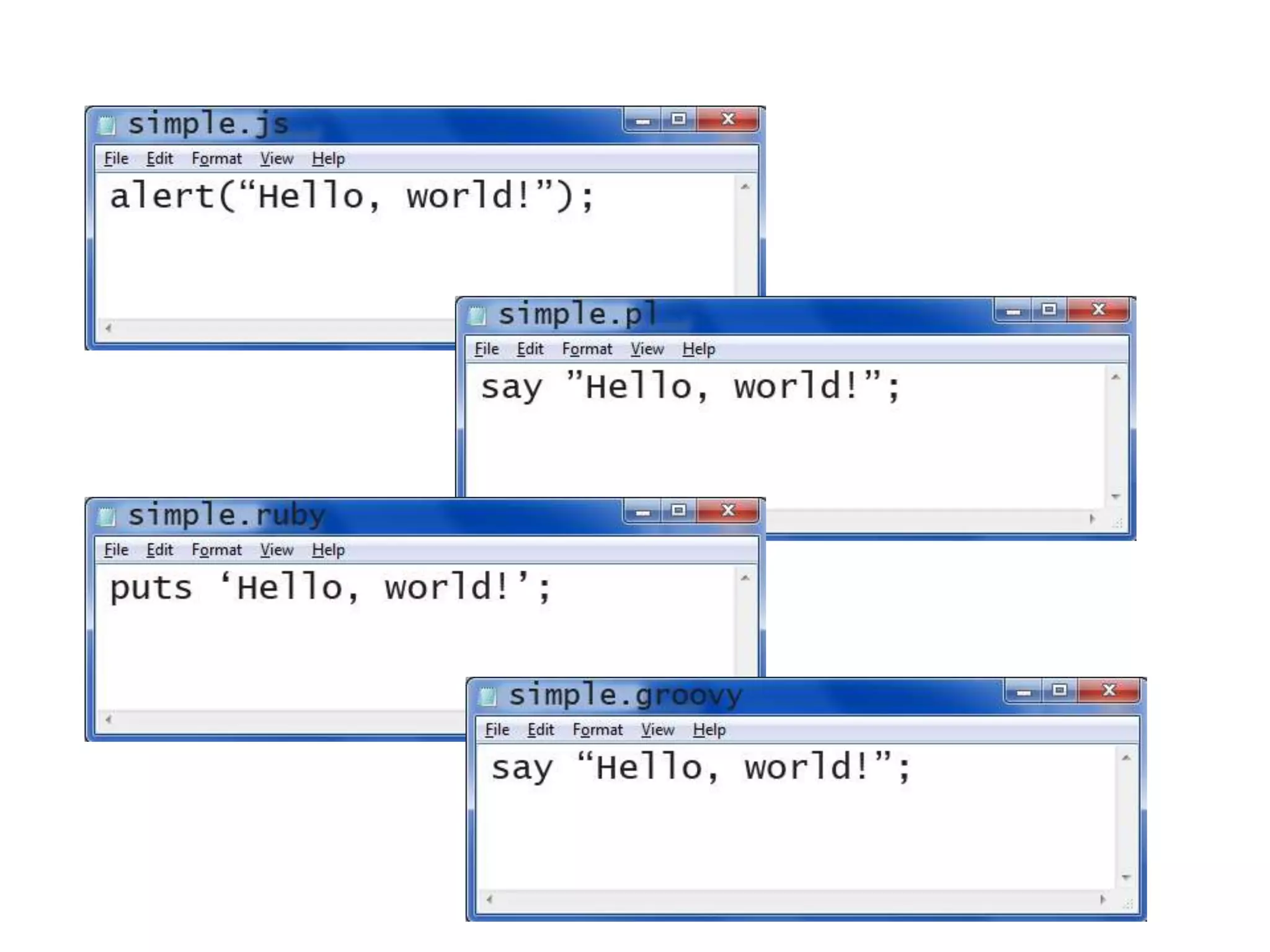Open the View menu in simple.groovy

coord(657,729)
